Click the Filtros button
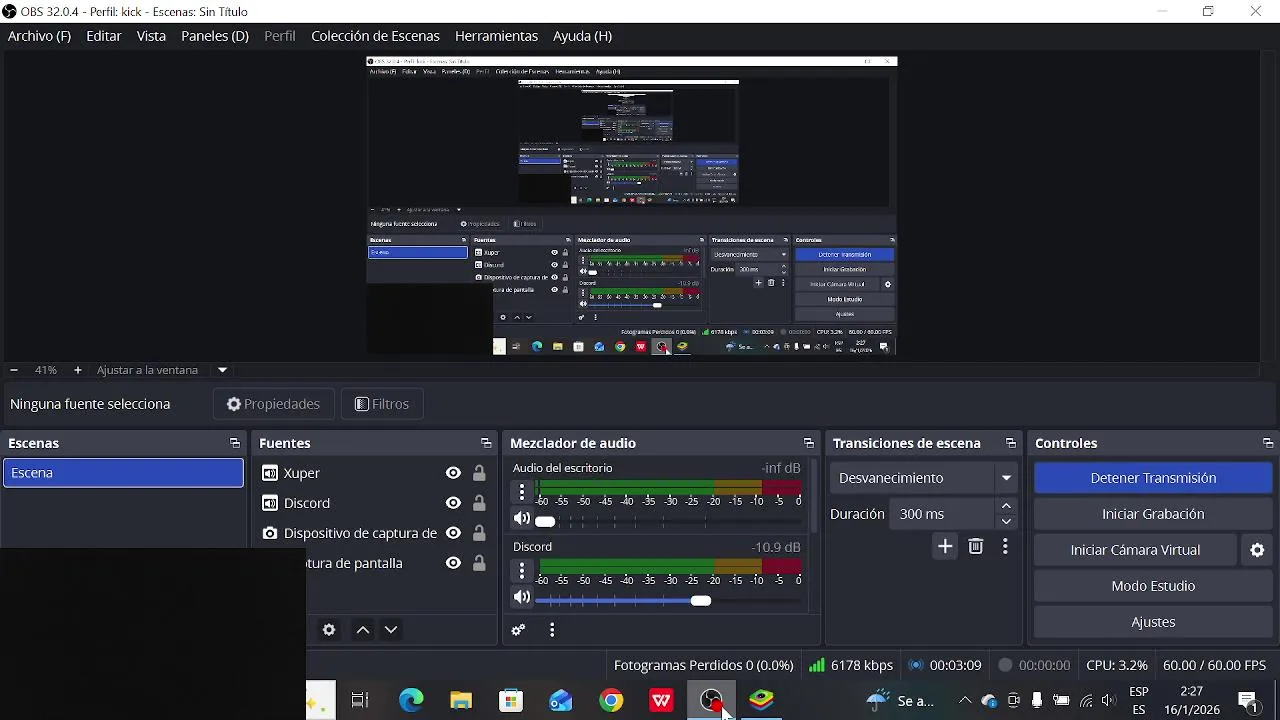Image resolution: width=1280 pixels, height=720 pixels. point(382,404)
